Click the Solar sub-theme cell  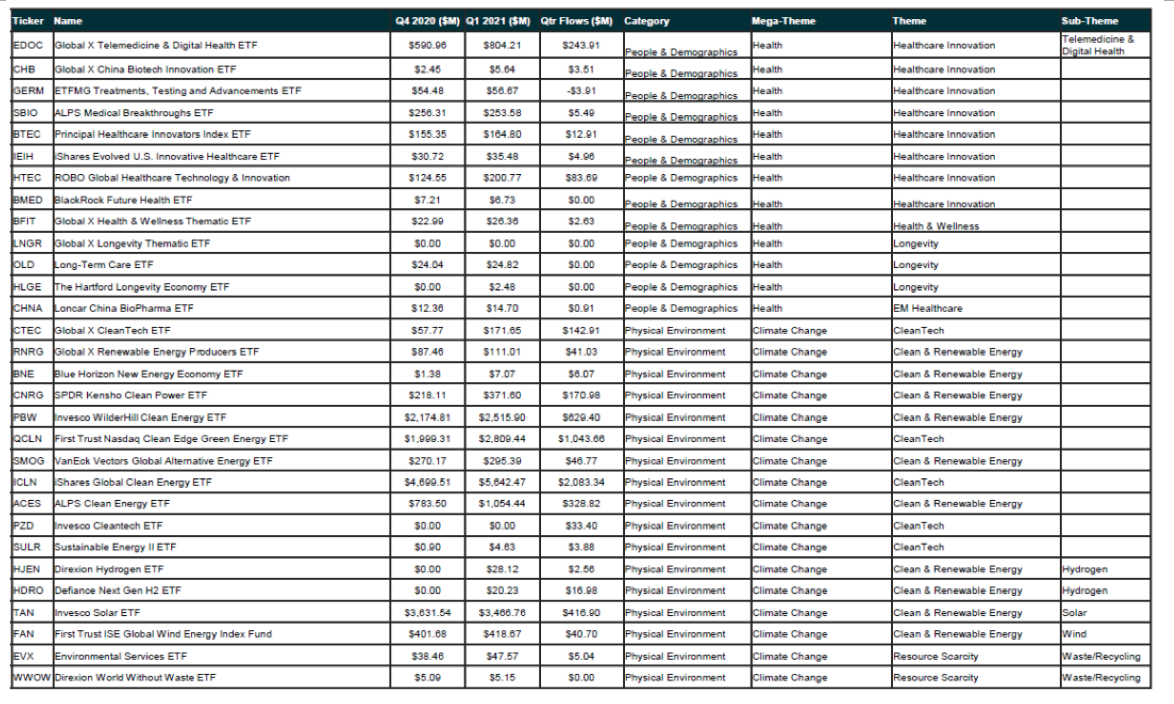[1074, 612]
